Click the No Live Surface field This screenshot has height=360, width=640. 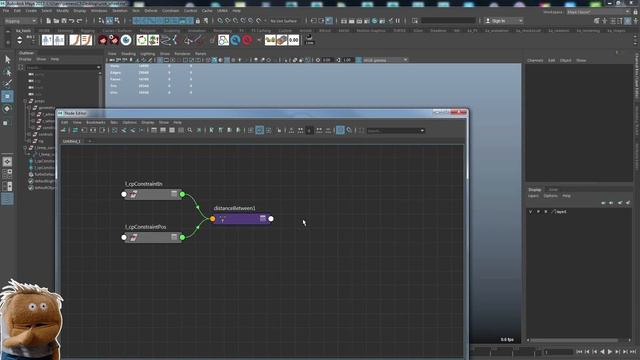click(x=283, y=21)
